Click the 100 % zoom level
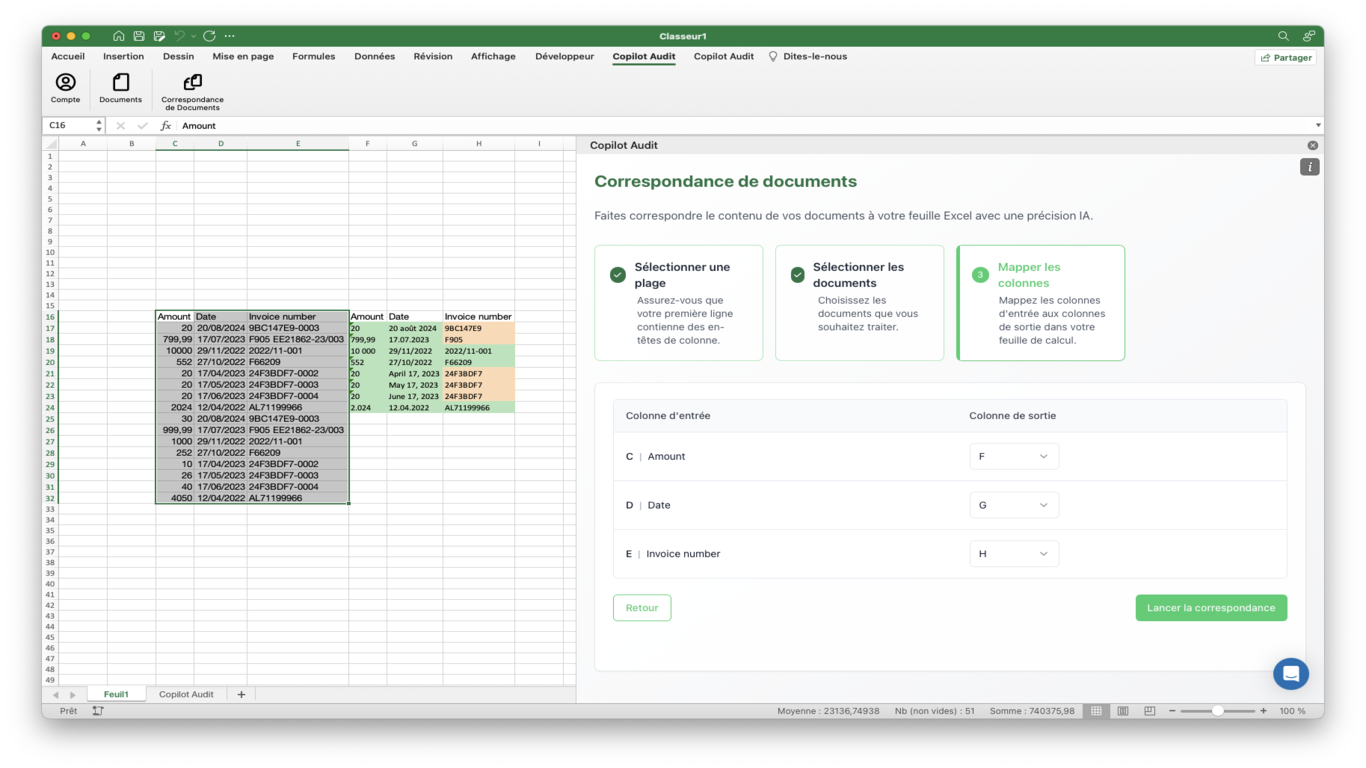Screen dimensions: 1366x768 (x=1292, y=711)
